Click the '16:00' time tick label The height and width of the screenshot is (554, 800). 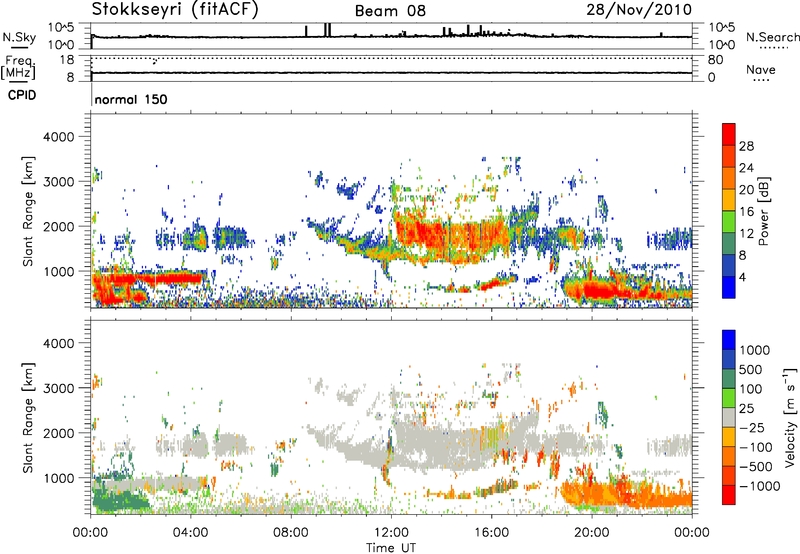(x=491, y=533)
